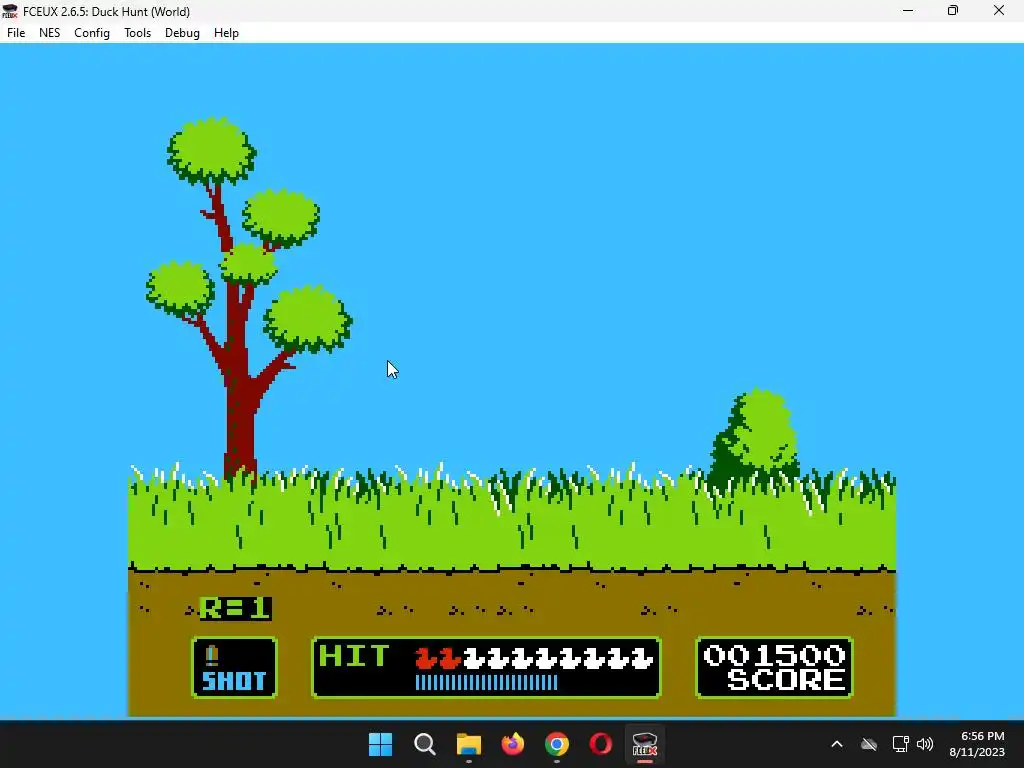Open the Tools menu

(137, 33)
